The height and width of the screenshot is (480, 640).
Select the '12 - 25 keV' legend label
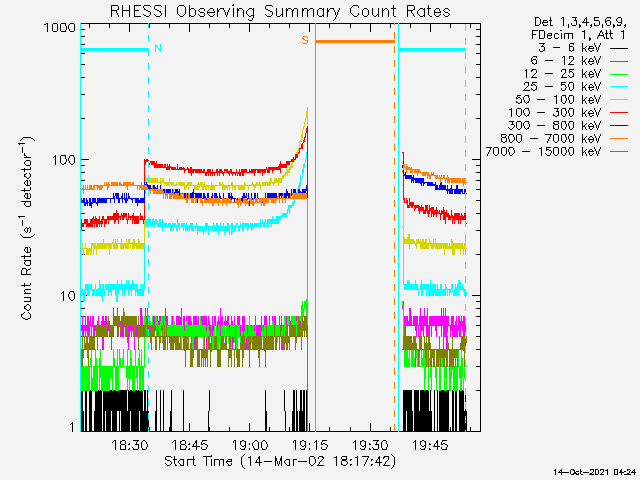pos(562,74)
